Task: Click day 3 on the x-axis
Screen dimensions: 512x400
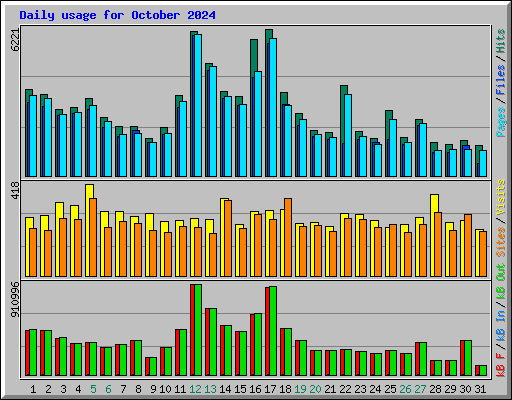Action: point(63,389)
